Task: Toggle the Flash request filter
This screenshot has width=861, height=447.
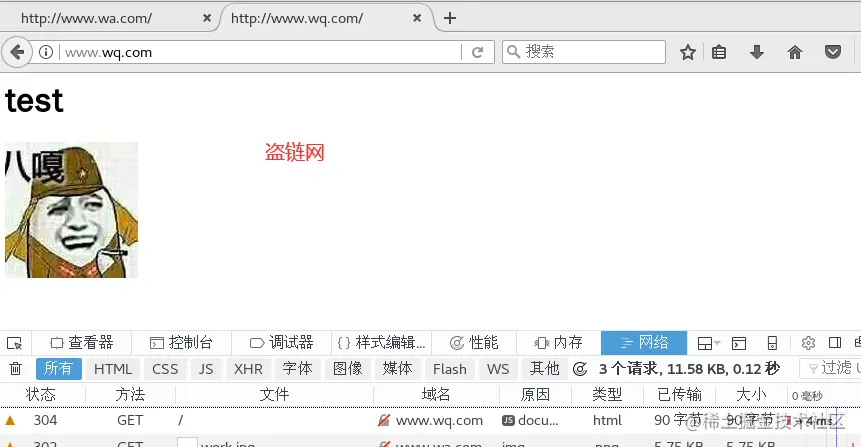Action: point(450,369)
